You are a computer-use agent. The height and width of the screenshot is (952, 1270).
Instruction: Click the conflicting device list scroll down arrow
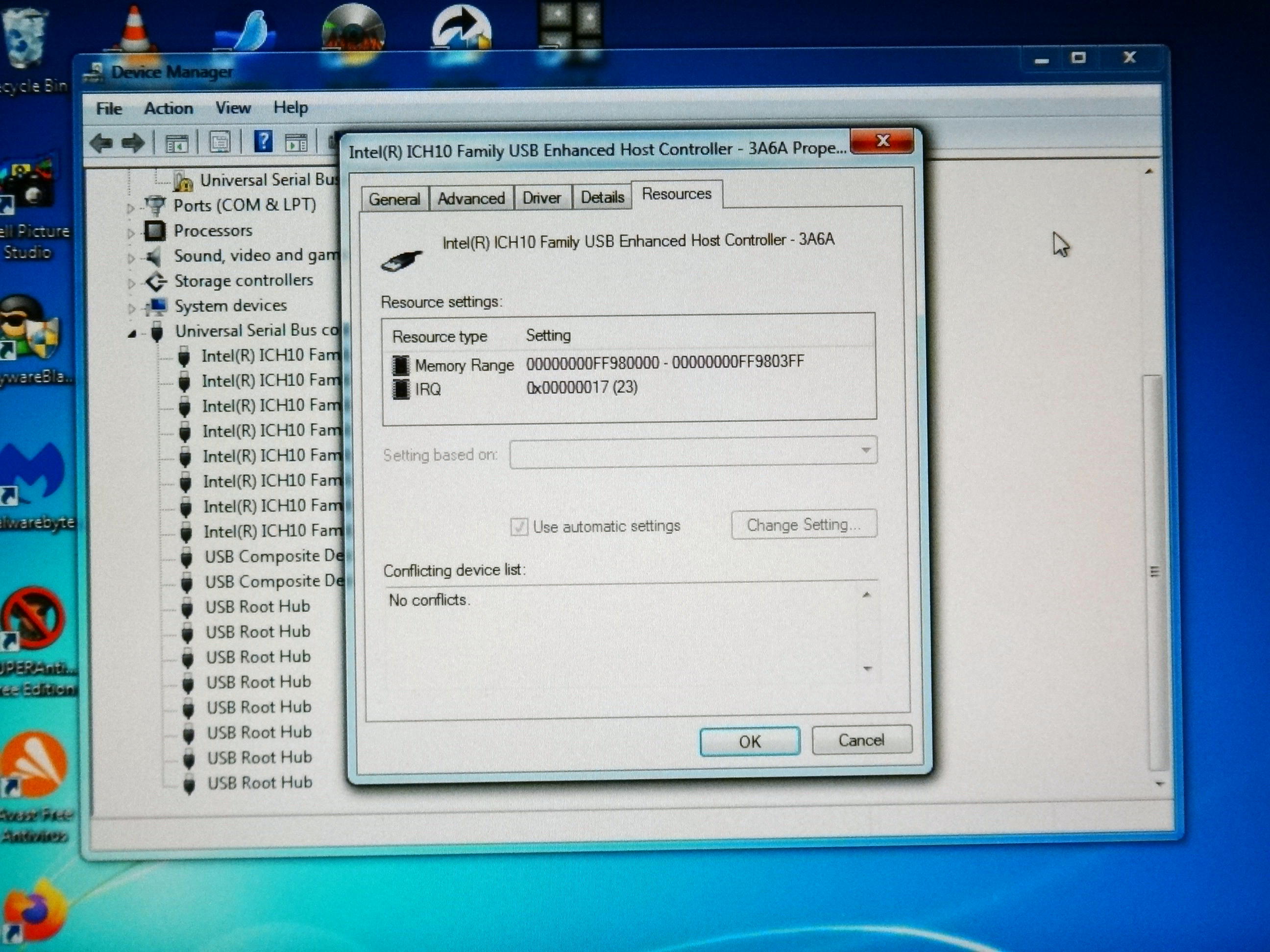point(868,668)
